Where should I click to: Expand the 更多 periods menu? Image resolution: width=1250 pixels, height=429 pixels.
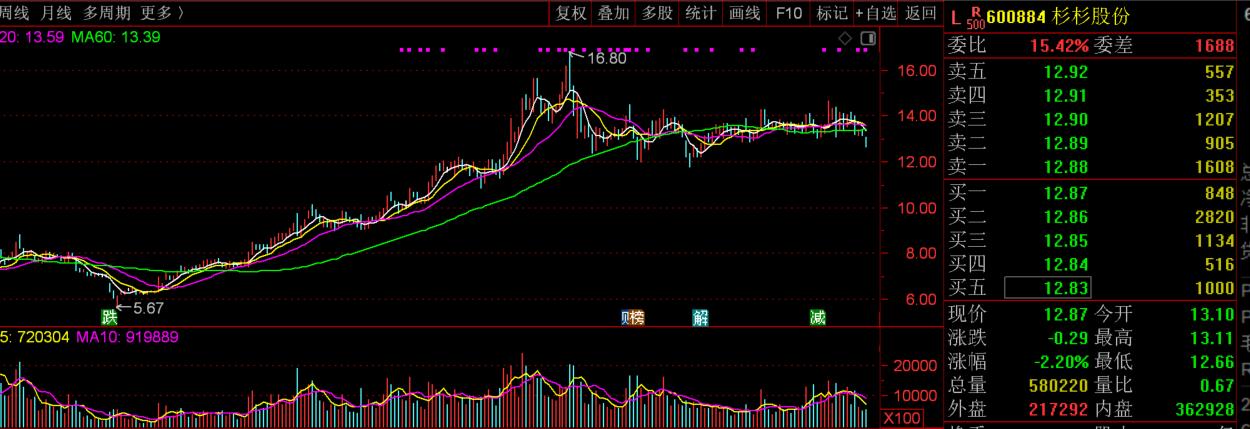pos(162,13)
